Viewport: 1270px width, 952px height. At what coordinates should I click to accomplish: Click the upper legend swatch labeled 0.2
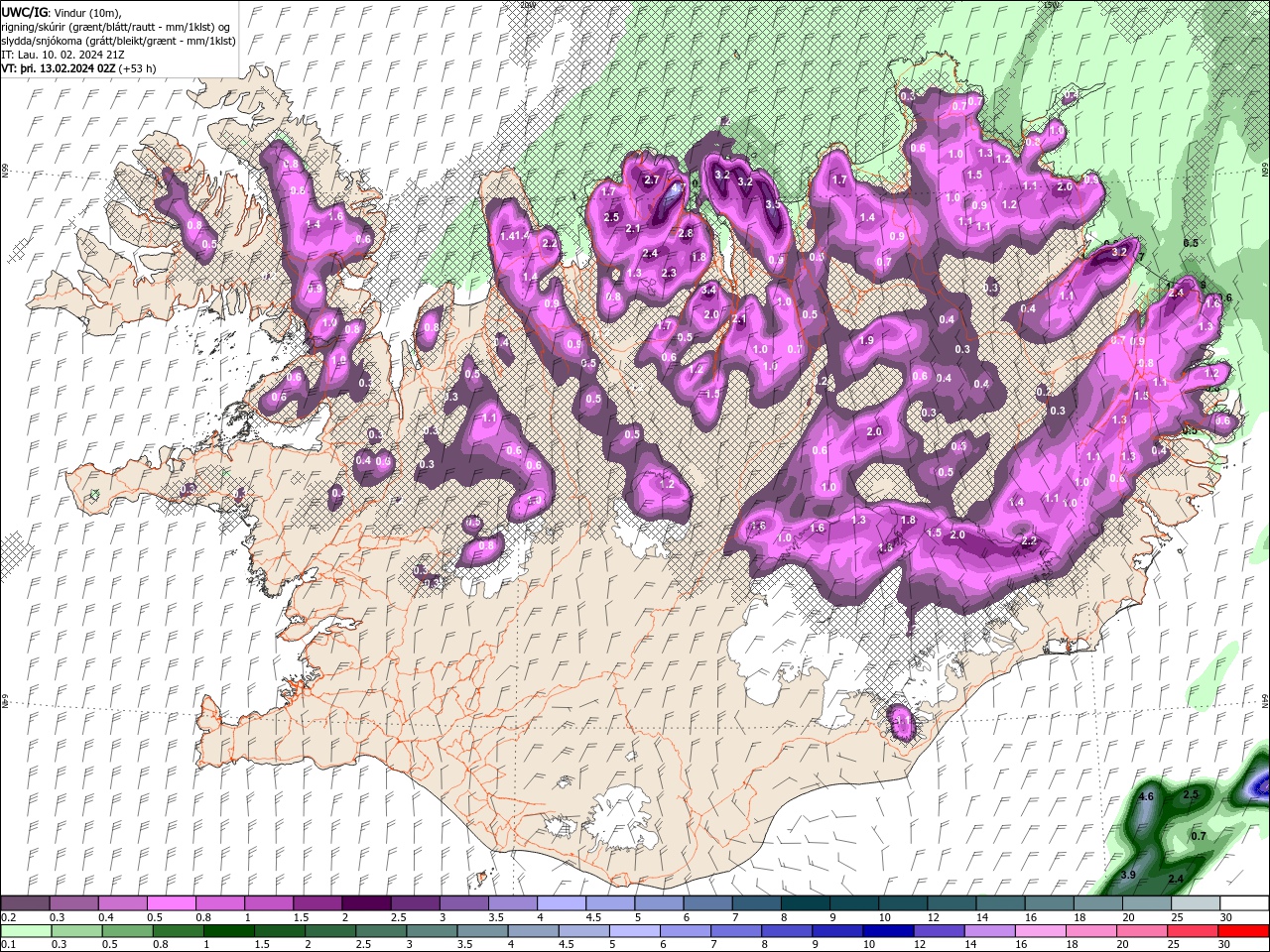(26, 903)
